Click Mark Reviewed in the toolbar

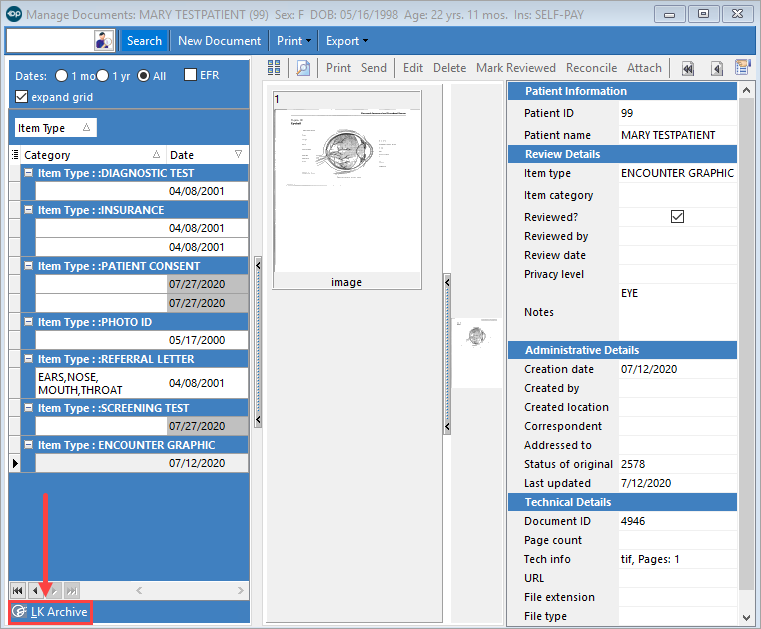click(515, 68)
